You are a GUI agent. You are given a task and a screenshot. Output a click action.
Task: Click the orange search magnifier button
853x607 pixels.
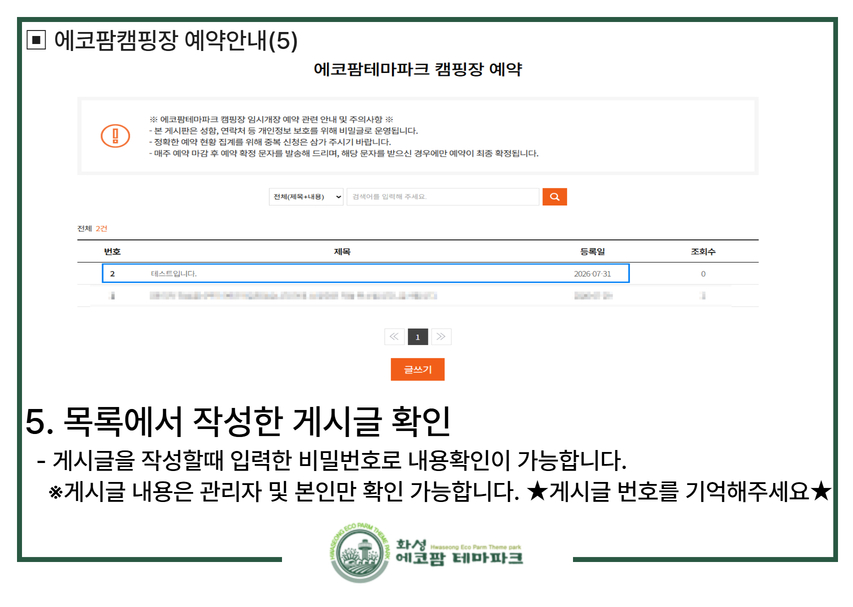pos(554,197)
